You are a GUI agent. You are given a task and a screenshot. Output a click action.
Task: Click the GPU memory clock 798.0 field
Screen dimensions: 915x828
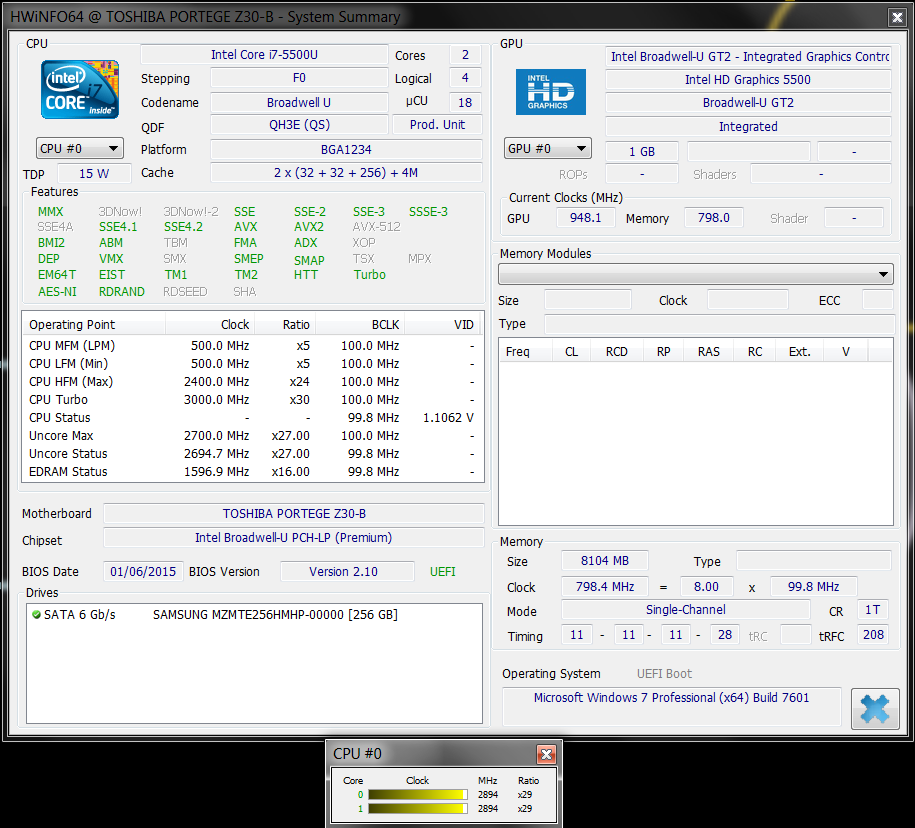(x=714, y=218)
